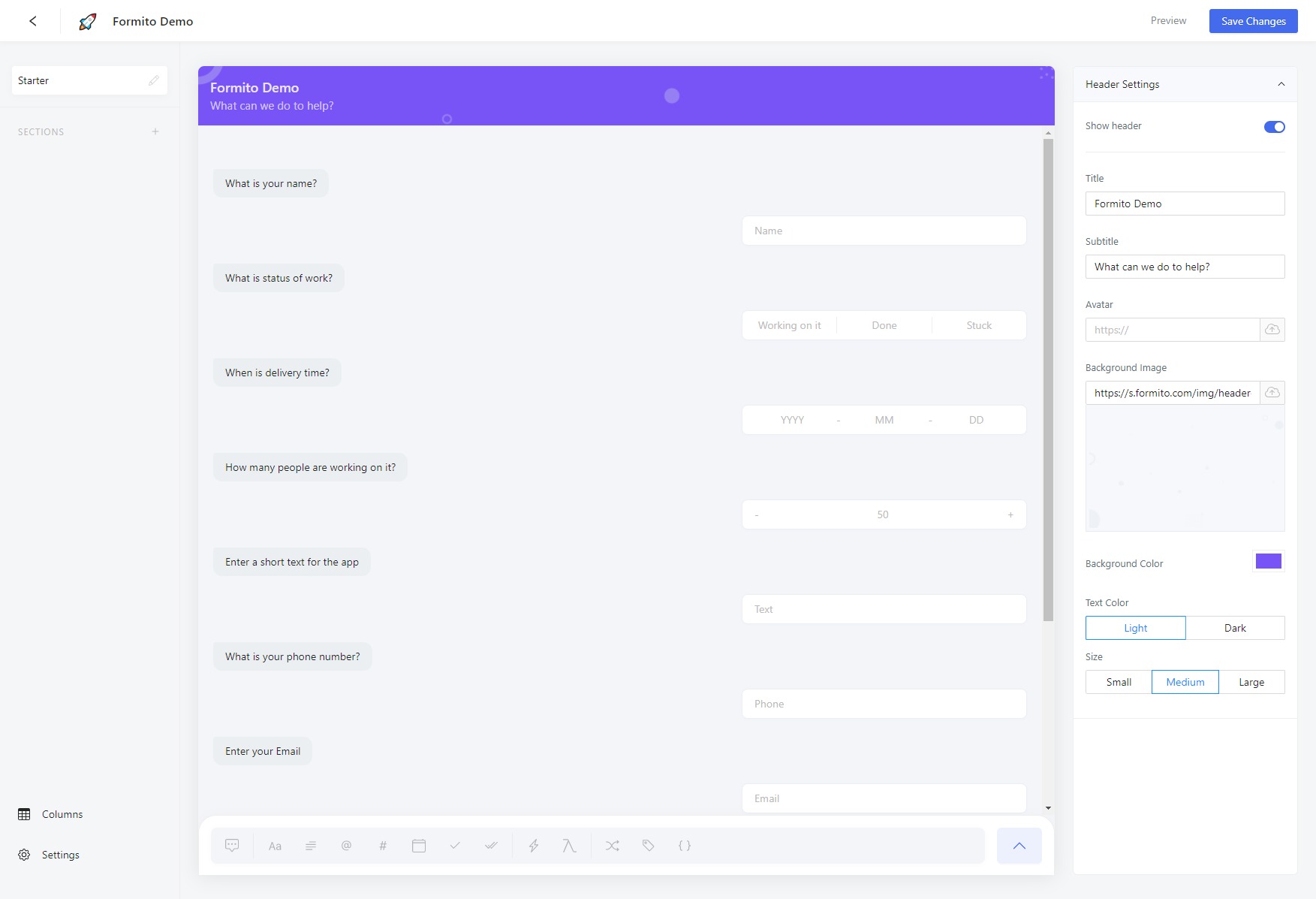1316x899 pixels.
Task: Select 'How many people are working on it?'
Action: pos(310,467)
